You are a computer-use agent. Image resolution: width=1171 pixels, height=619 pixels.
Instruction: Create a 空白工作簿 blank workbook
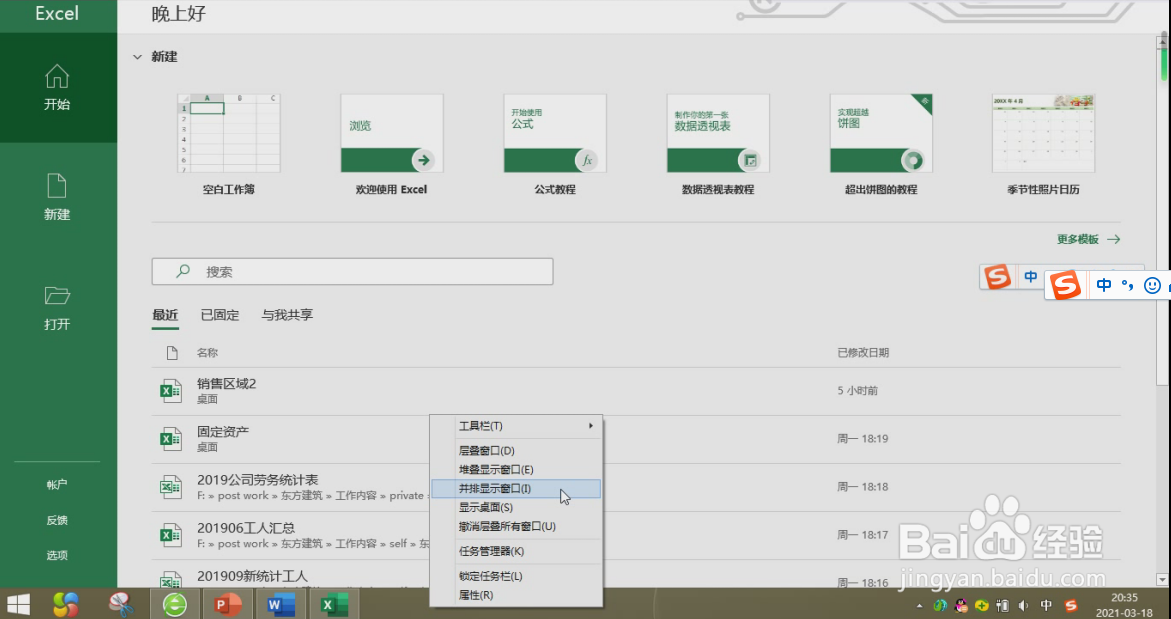[x=229, y=144]
